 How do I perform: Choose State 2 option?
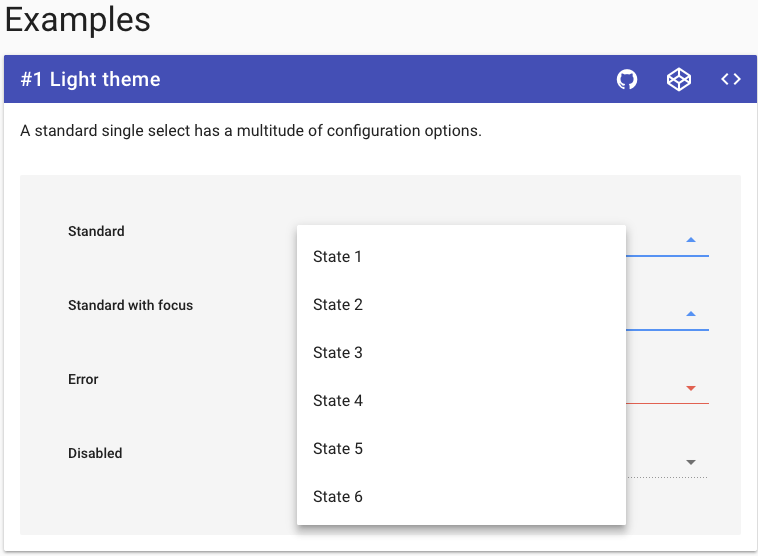(338, 305)
